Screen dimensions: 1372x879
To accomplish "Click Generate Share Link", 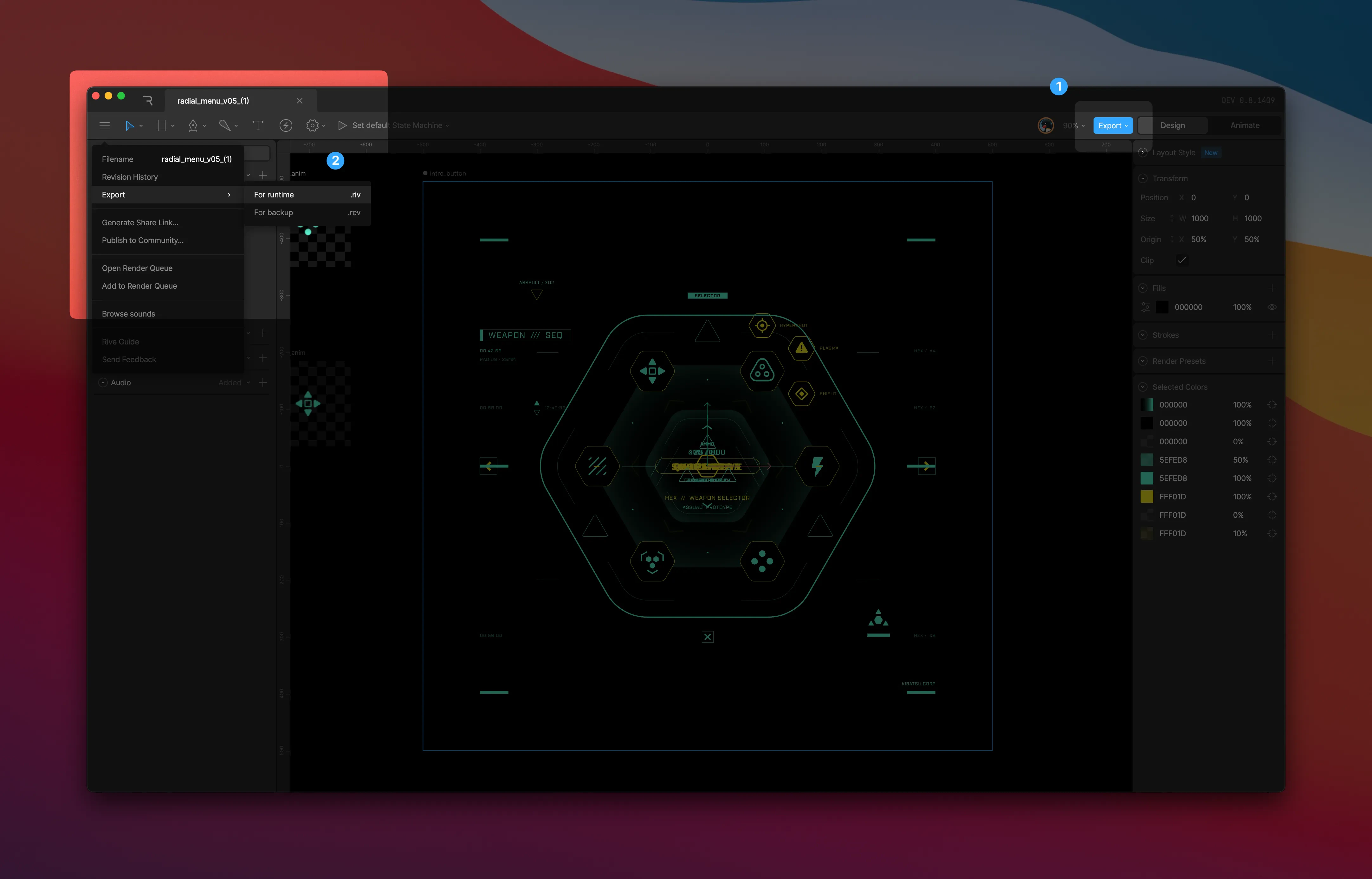I will (x=140, y=223).
